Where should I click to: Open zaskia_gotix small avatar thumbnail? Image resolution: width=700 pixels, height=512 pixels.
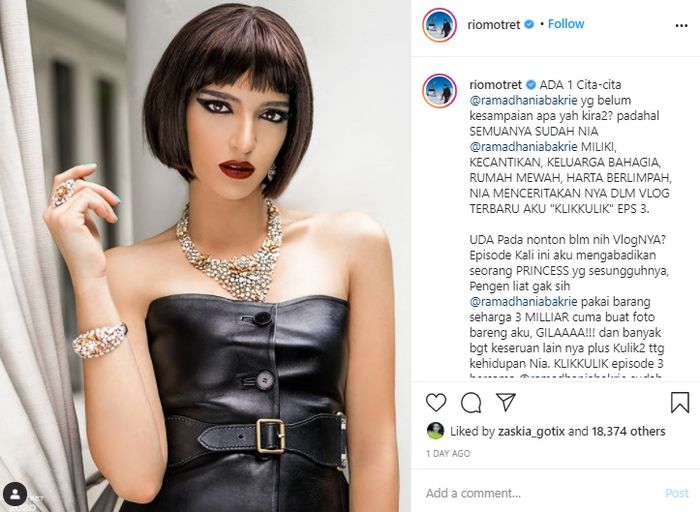435,431
